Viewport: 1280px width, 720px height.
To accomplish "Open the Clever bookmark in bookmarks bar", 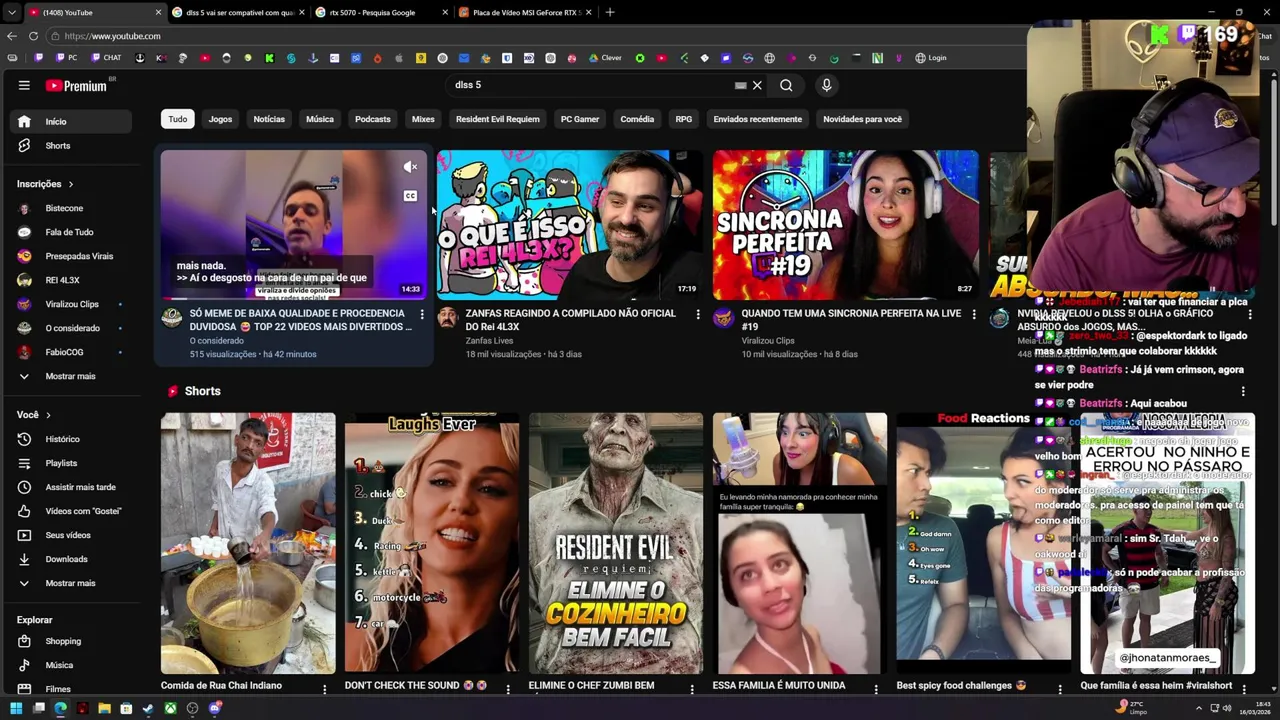I will [x=605, y=58].
